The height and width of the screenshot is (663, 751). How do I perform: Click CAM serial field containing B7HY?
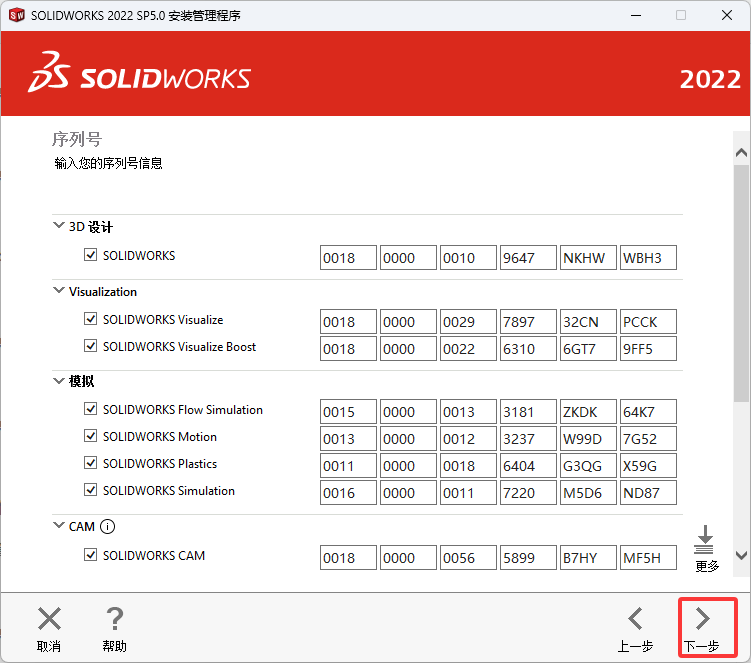click(588, 557)
